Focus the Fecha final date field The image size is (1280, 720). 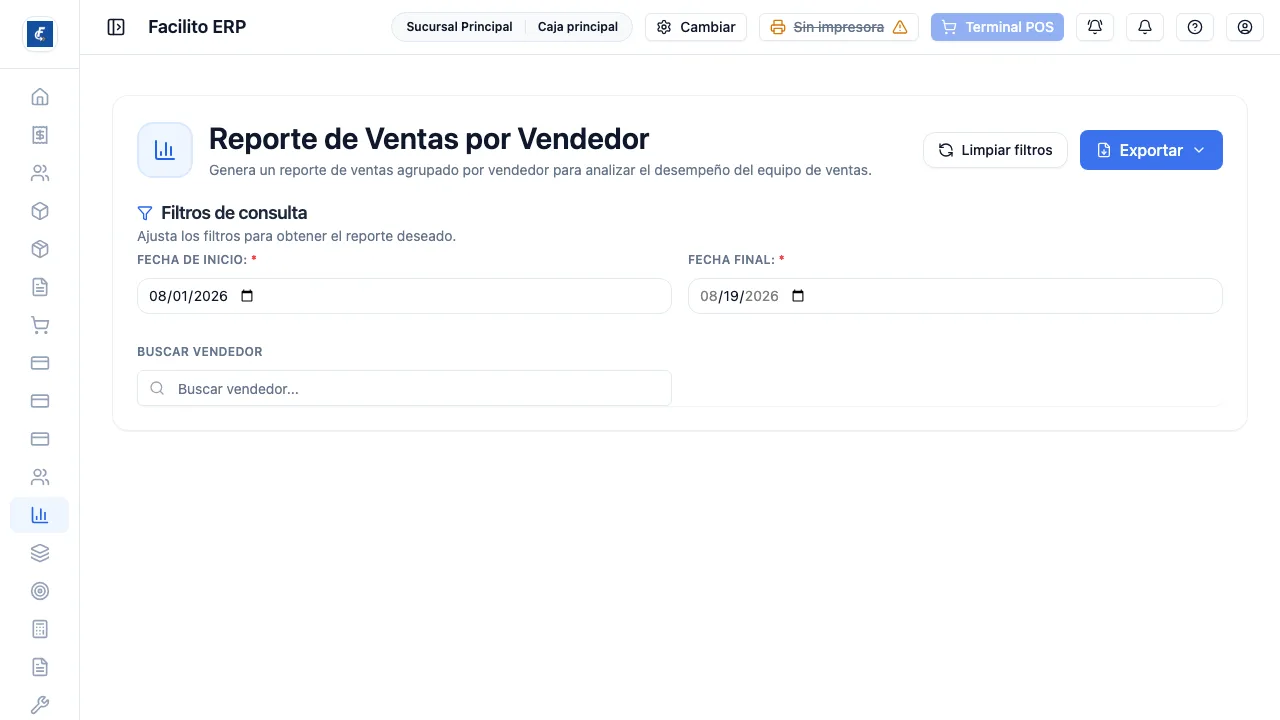pyautogui.click(x=955, y=296)
